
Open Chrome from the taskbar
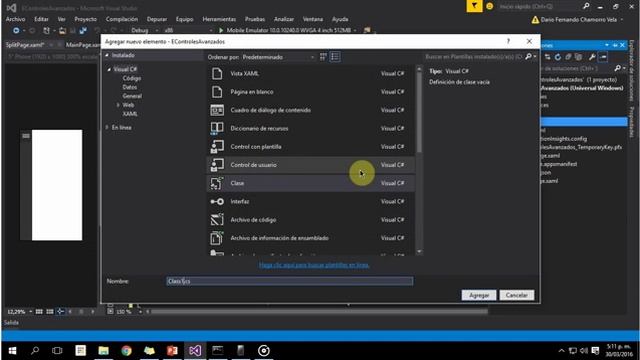coord(126,351)
